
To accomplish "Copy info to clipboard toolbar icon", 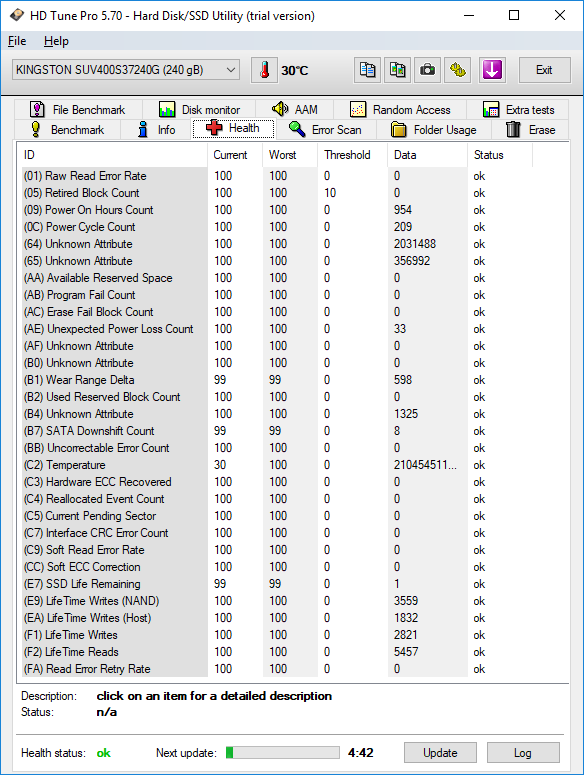I will click(367, 70).
